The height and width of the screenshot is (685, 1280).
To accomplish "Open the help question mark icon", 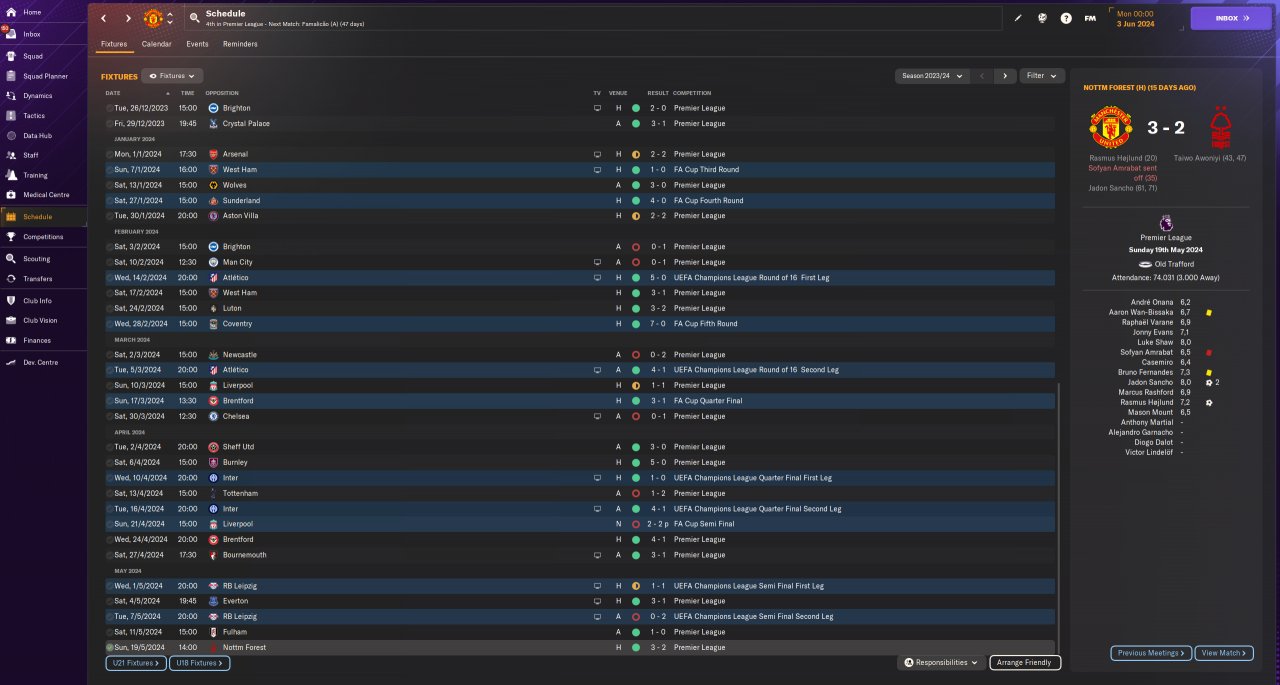I will [x=1066, y=18].
